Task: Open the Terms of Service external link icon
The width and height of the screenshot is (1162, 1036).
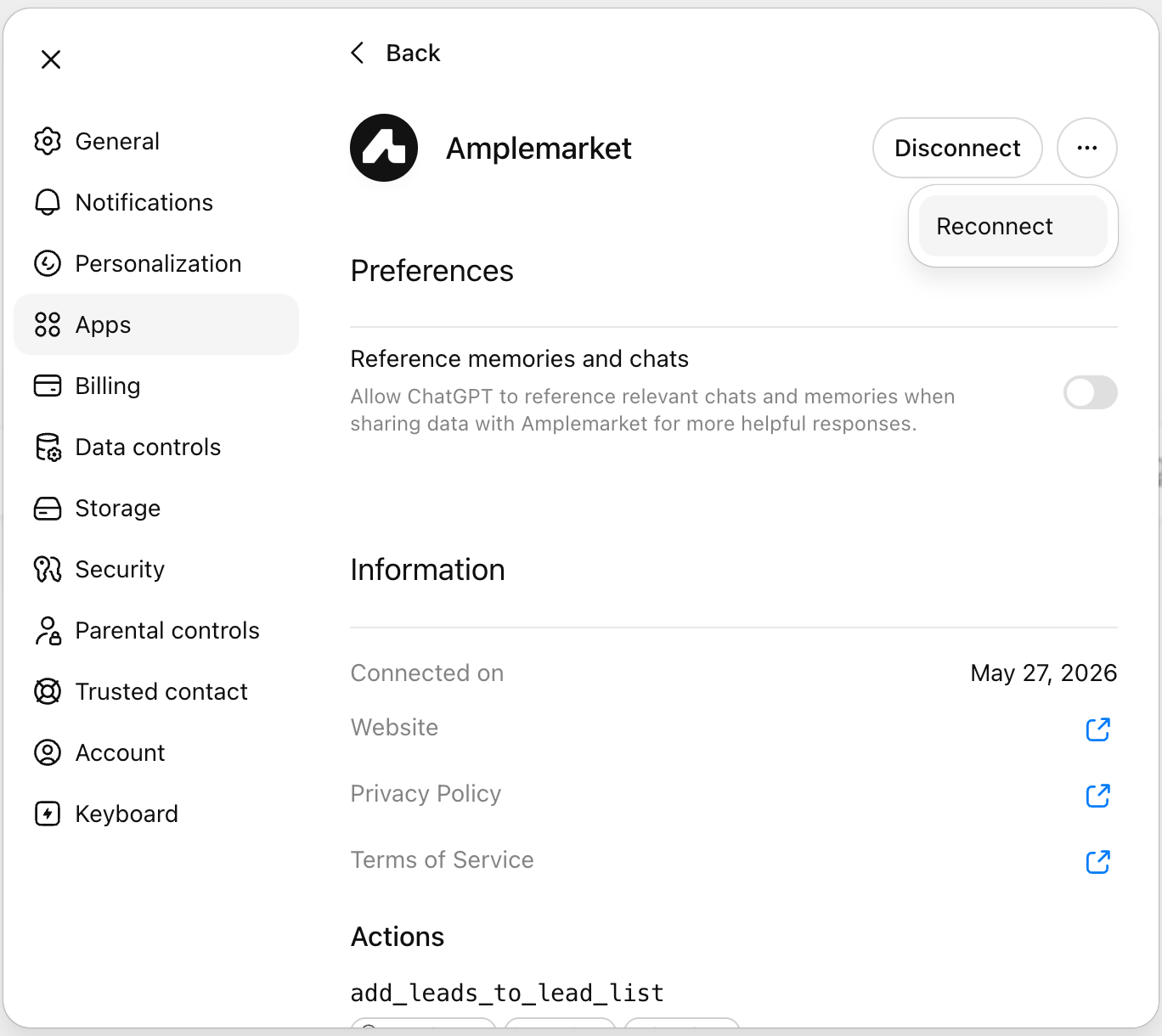Action: coord(1098,861)
